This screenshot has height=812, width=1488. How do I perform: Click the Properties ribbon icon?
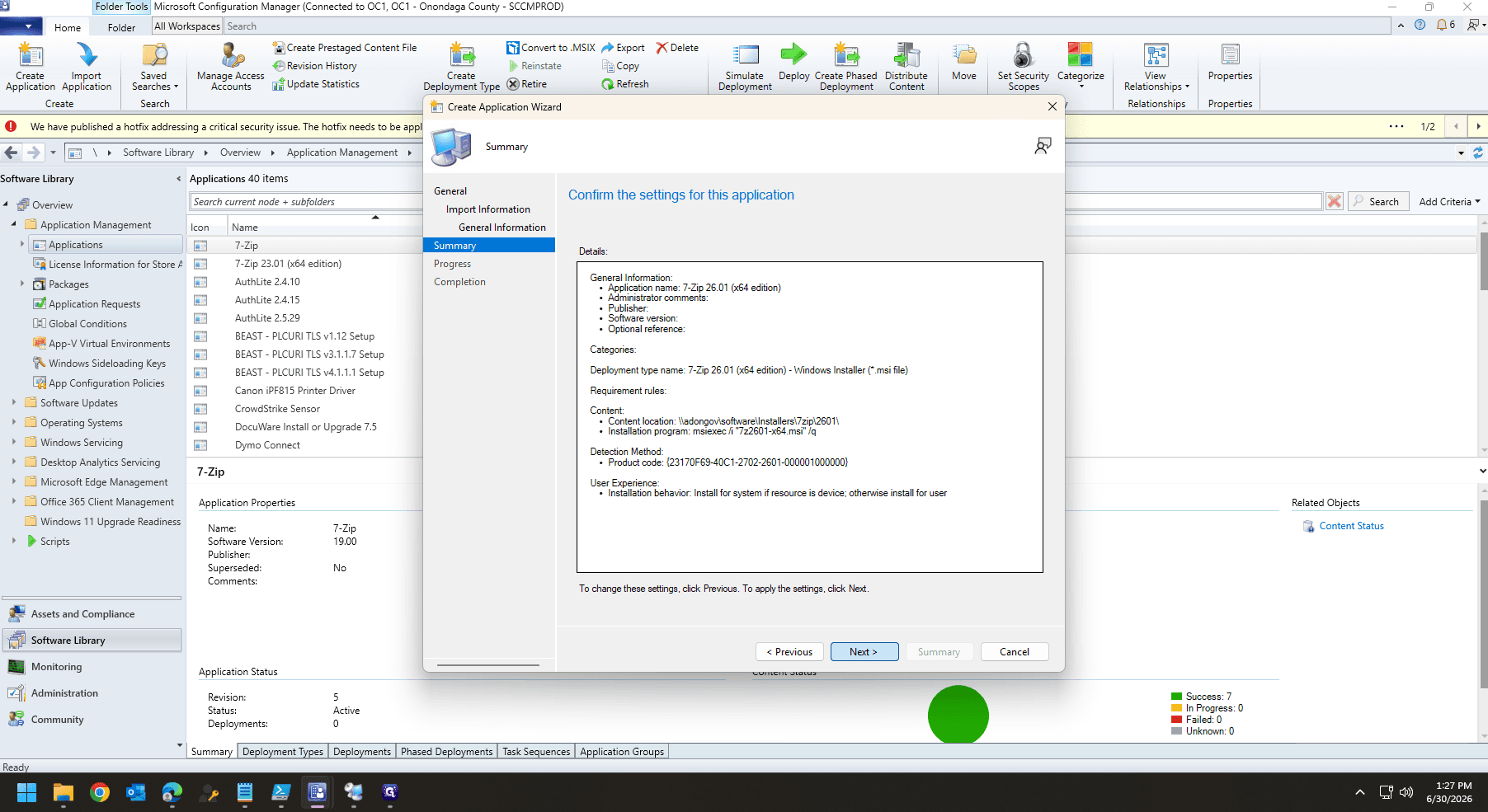coord(1231,62)
